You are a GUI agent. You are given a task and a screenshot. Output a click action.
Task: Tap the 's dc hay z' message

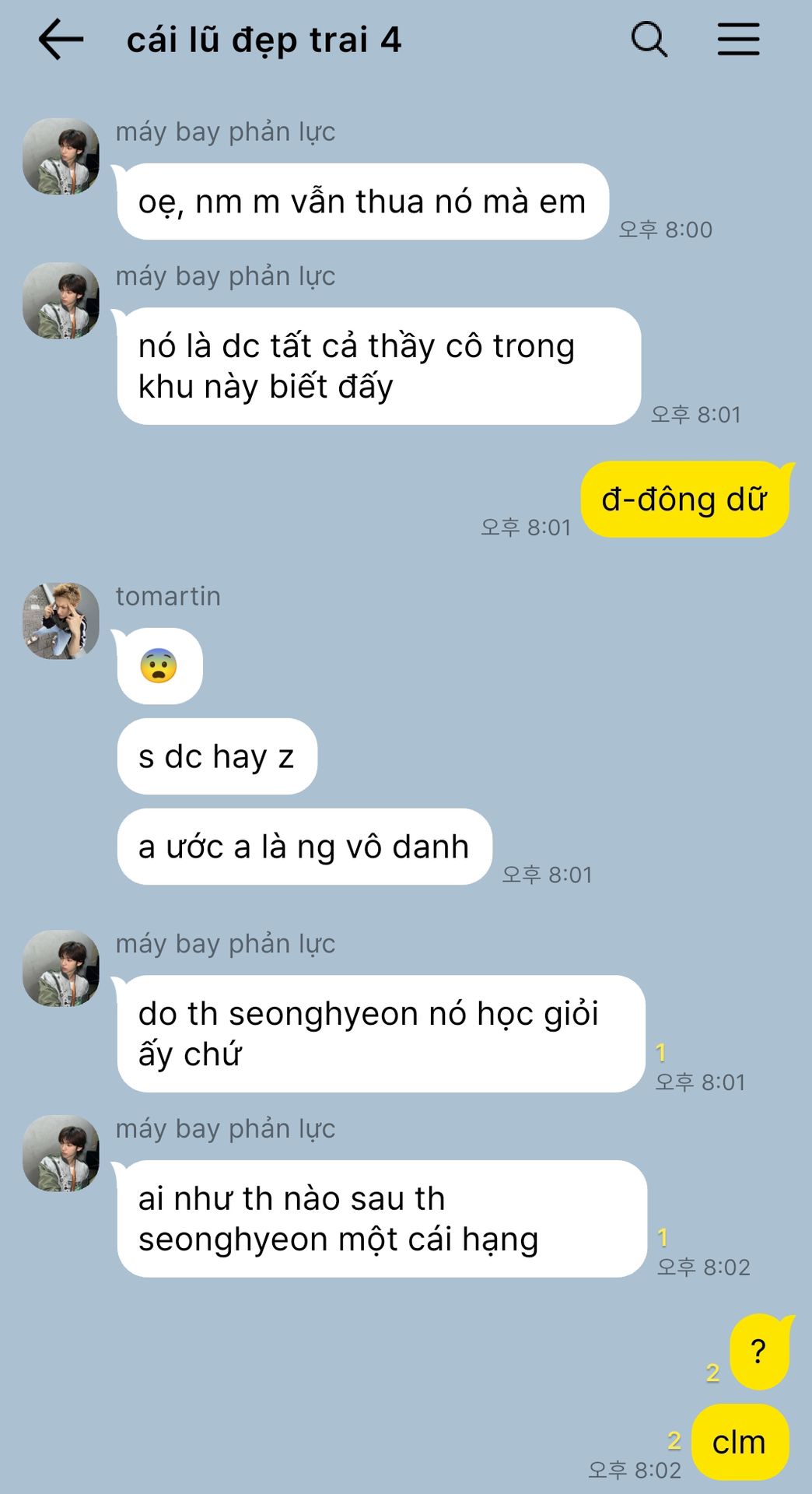(217, 756)
